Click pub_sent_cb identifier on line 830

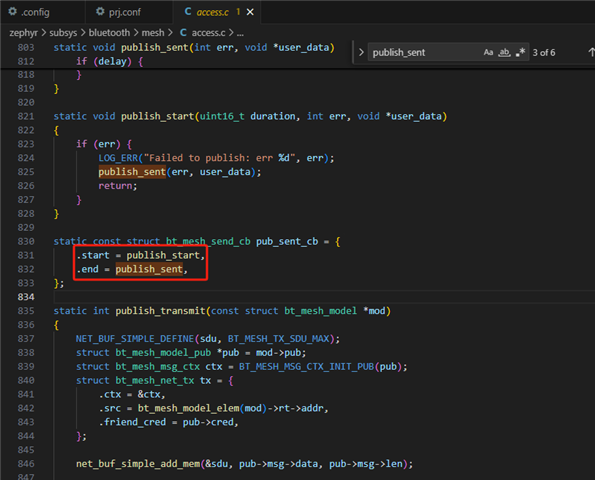(287, 242)
